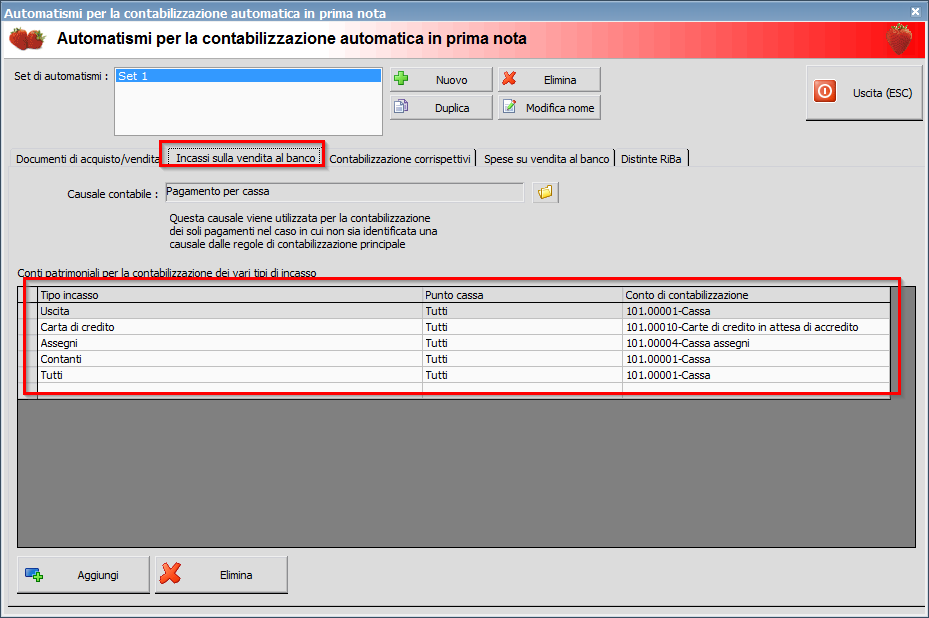Click the Duplica button label
This screenshot has width=929, height=618.
(452, 108)
